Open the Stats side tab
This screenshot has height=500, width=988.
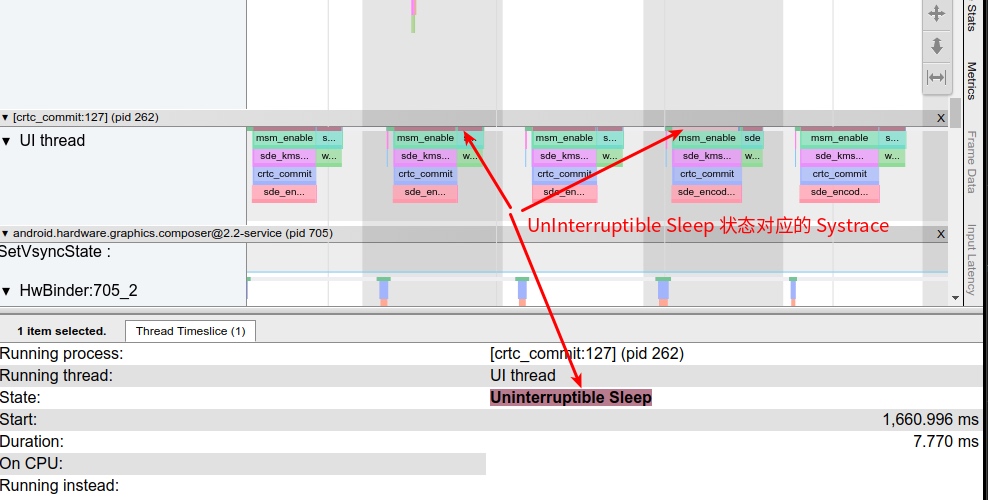[971, 17]
